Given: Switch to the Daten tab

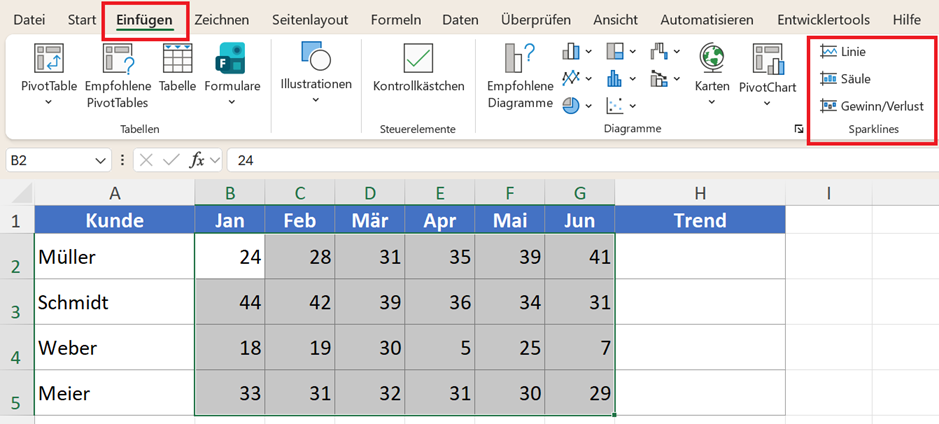Looking at the screenshot, I should click(x=461, y=20).
